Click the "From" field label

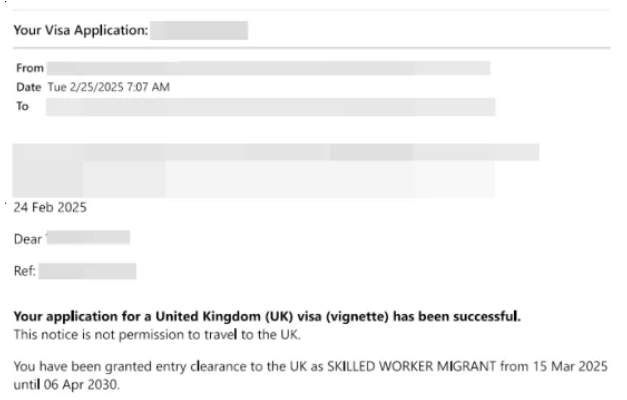click(30, 68)
